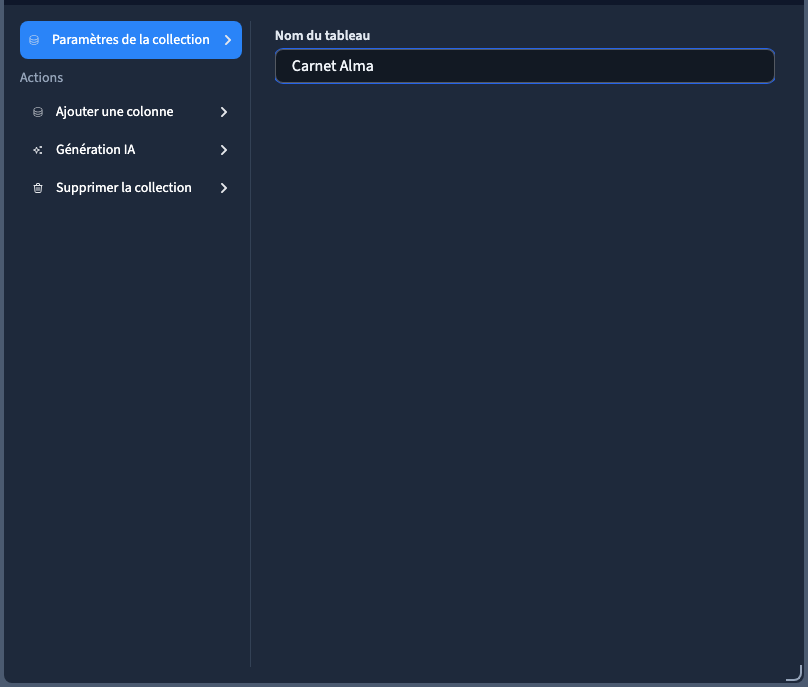Image resolution: width=808 pixels, height=687 pixels.
Task: Expand the Génération IA chevron
Action: coord(224,150)
